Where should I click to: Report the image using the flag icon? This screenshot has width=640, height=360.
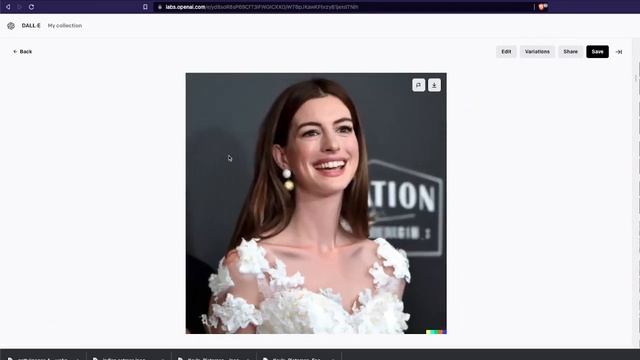(x=418, y=85)
